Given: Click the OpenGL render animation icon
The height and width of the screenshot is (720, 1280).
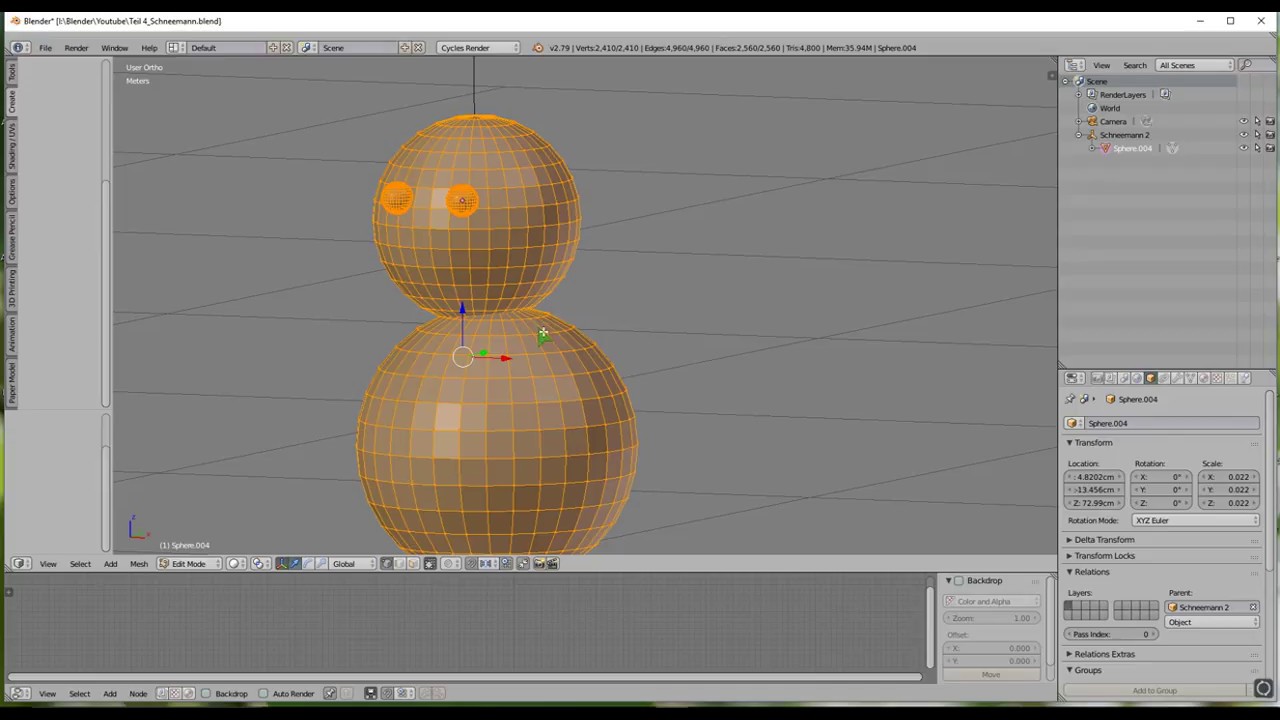Looking at the screenshot, I should (553, 564).
